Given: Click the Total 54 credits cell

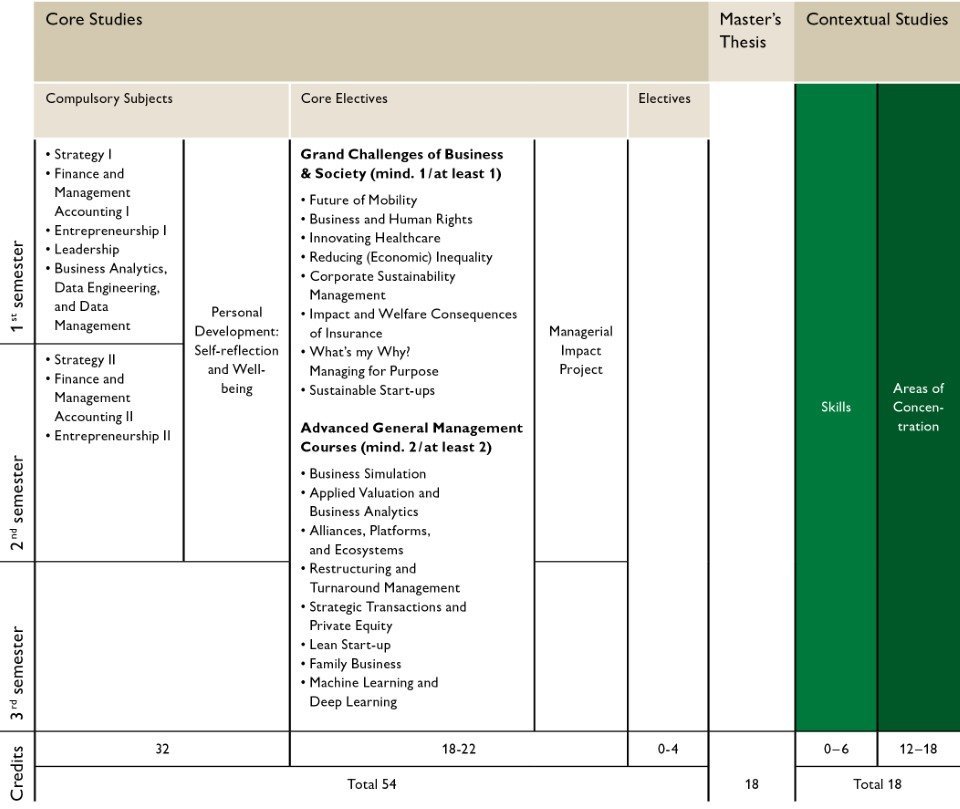Looking at the screenshot, I should click(371, 785).
